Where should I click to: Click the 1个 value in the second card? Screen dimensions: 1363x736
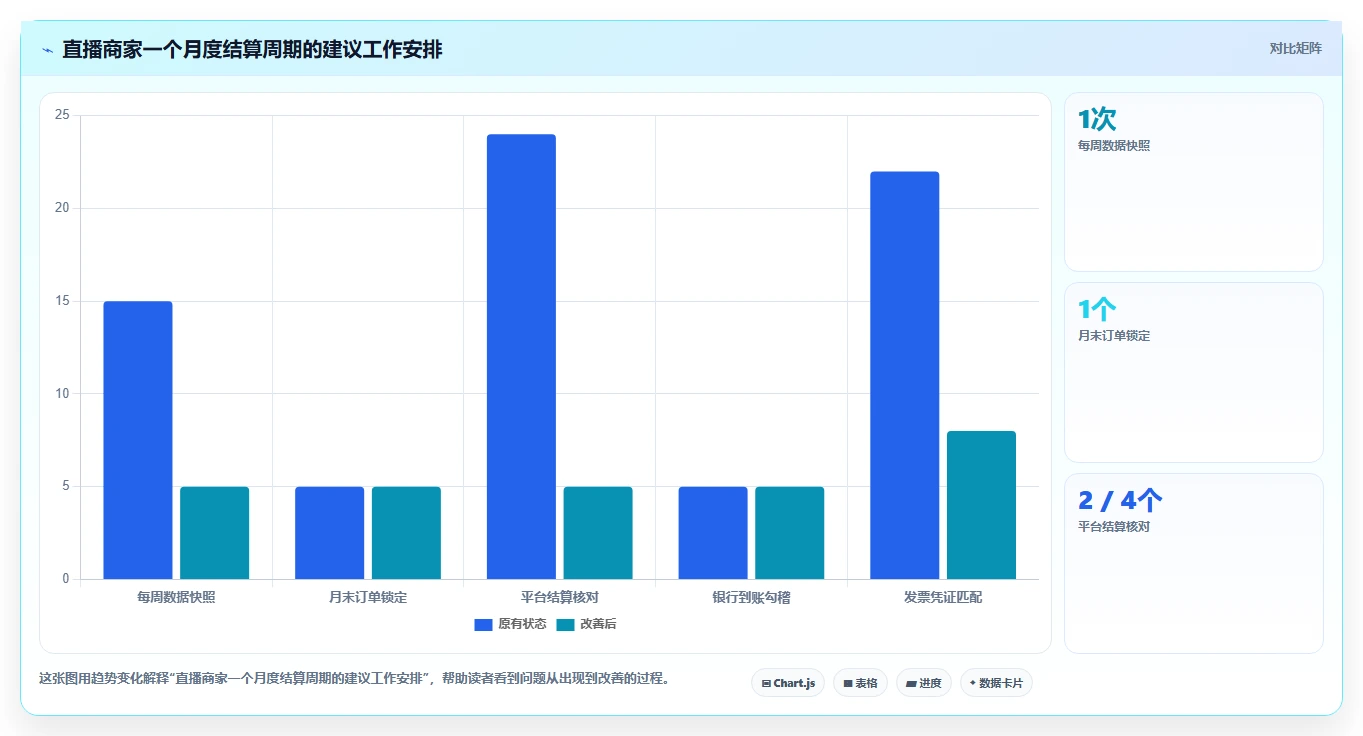coord(1097,310)
